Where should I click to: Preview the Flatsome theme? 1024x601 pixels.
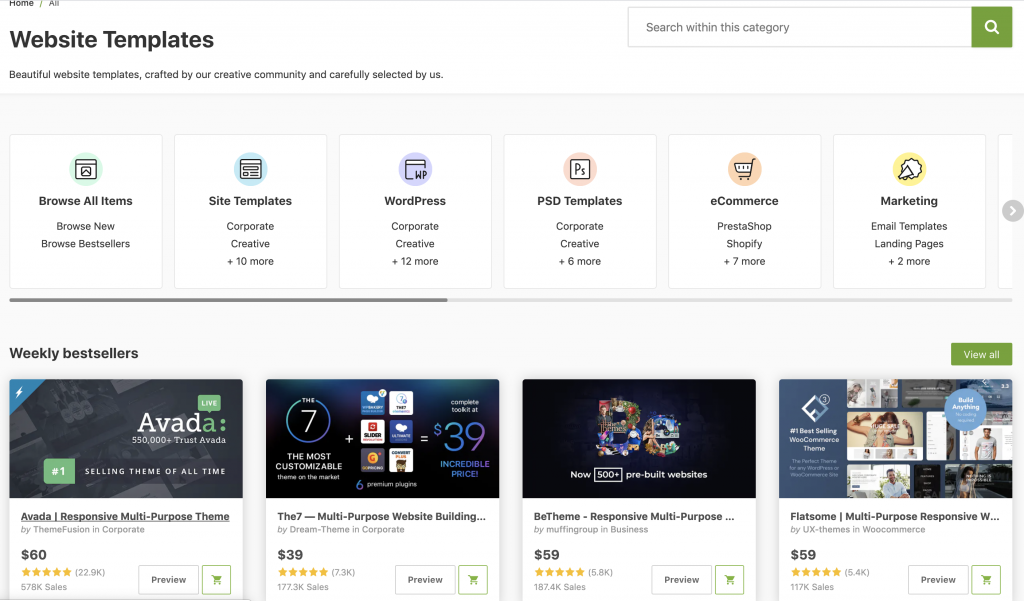[x=938, y=579]
